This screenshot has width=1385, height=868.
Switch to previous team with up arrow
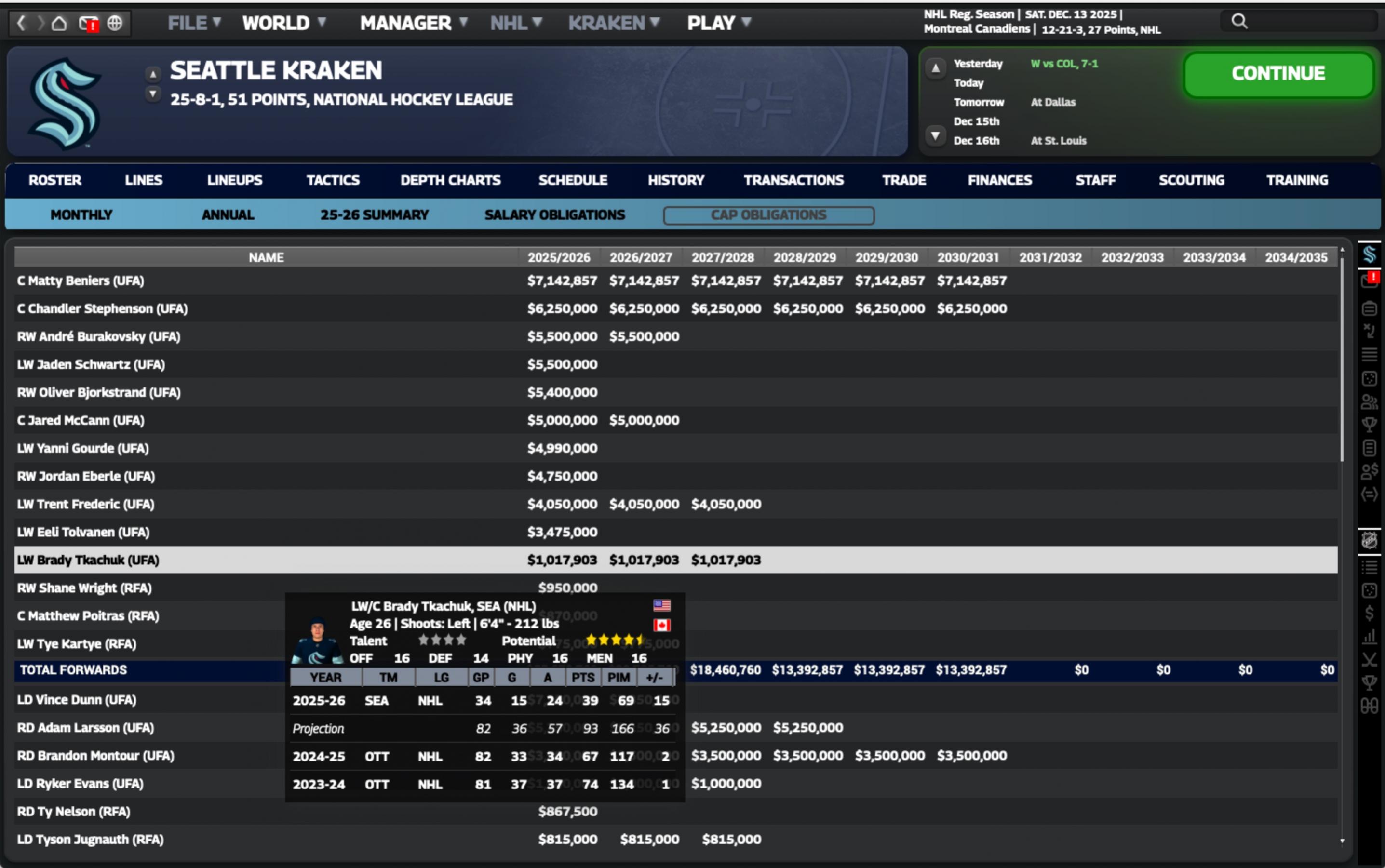pos(153,74)
